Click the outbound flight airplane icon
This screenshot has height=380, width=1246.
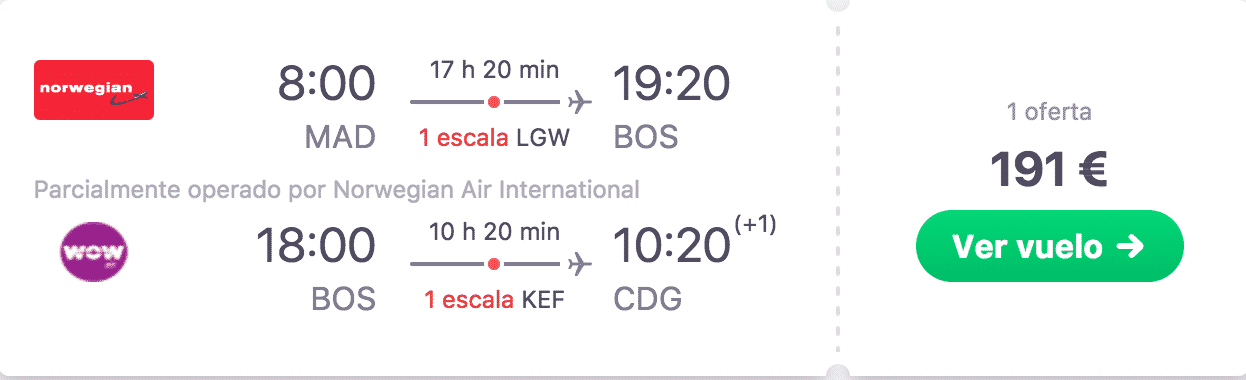pyautogui.click(x=578, y=101)
